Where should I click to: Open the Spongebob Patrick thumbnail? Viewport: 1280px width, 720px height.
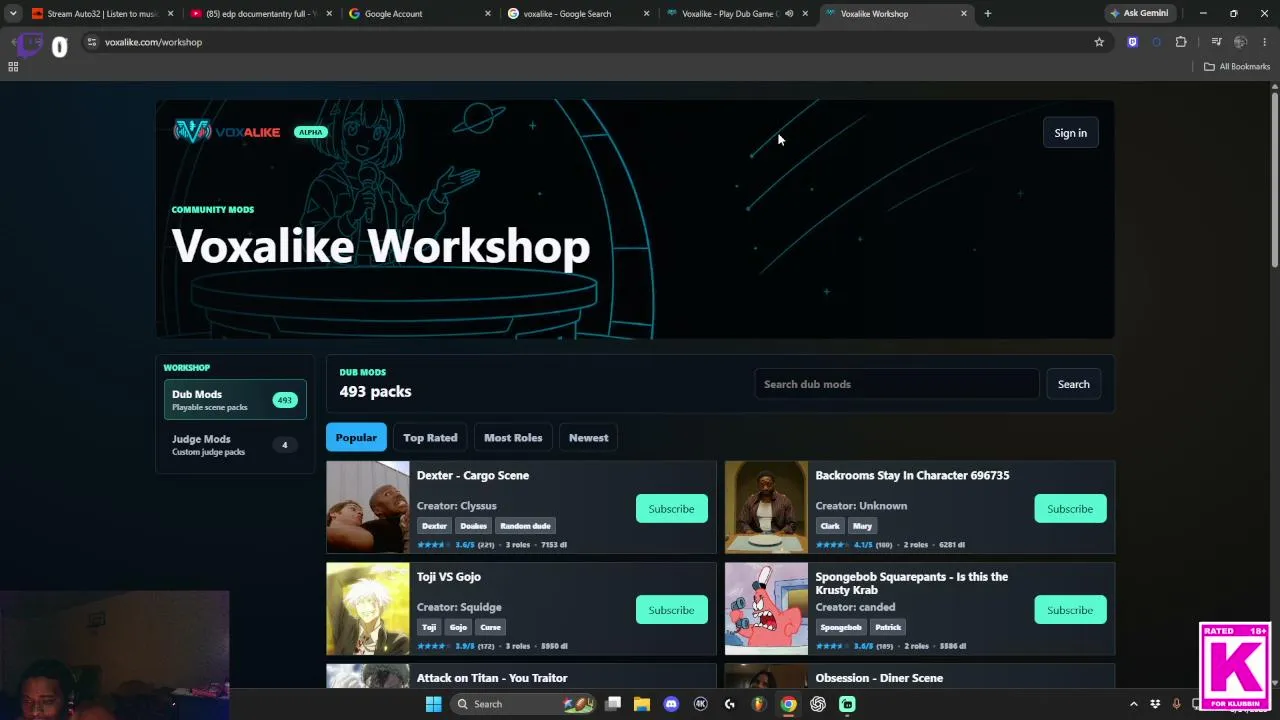click(x=766, y=609)
